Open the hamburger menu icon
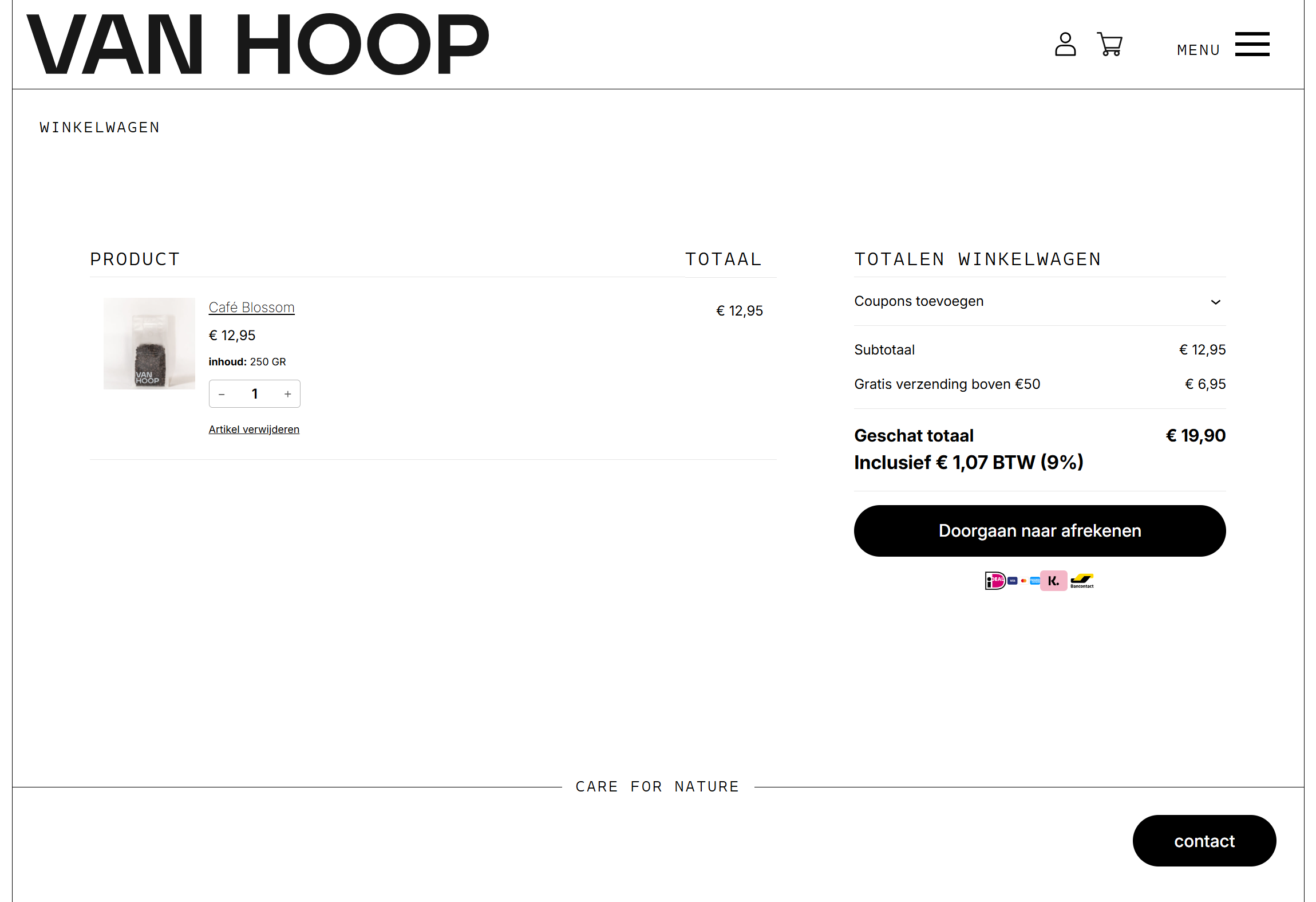 click(1252, 45)
